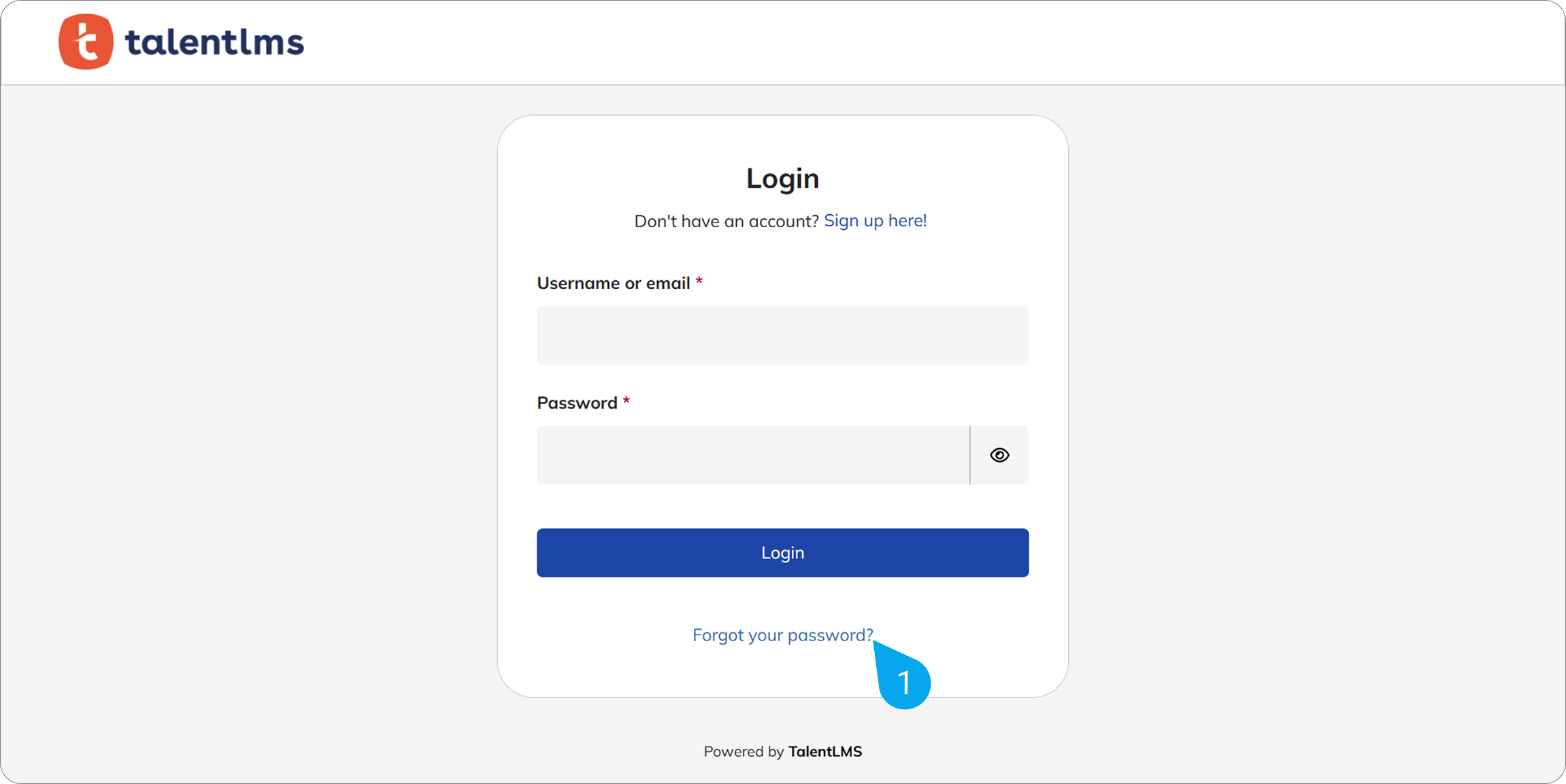Focus the Username or email input field
The height and width of the screenshot is (784, 1566).
(x=782, y=335)
